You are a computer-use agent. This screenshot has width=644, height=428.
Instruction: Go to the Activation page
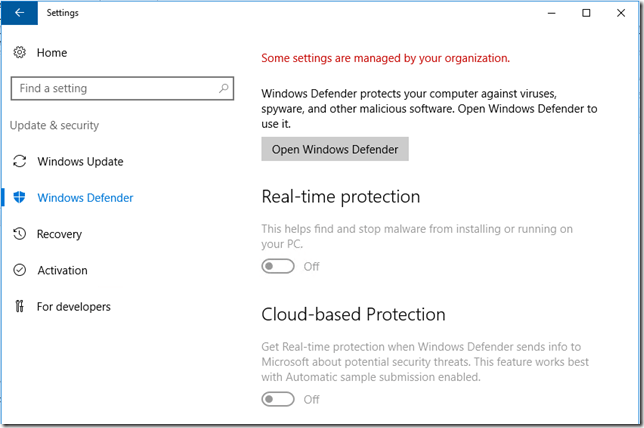click(x=62, y=270)
